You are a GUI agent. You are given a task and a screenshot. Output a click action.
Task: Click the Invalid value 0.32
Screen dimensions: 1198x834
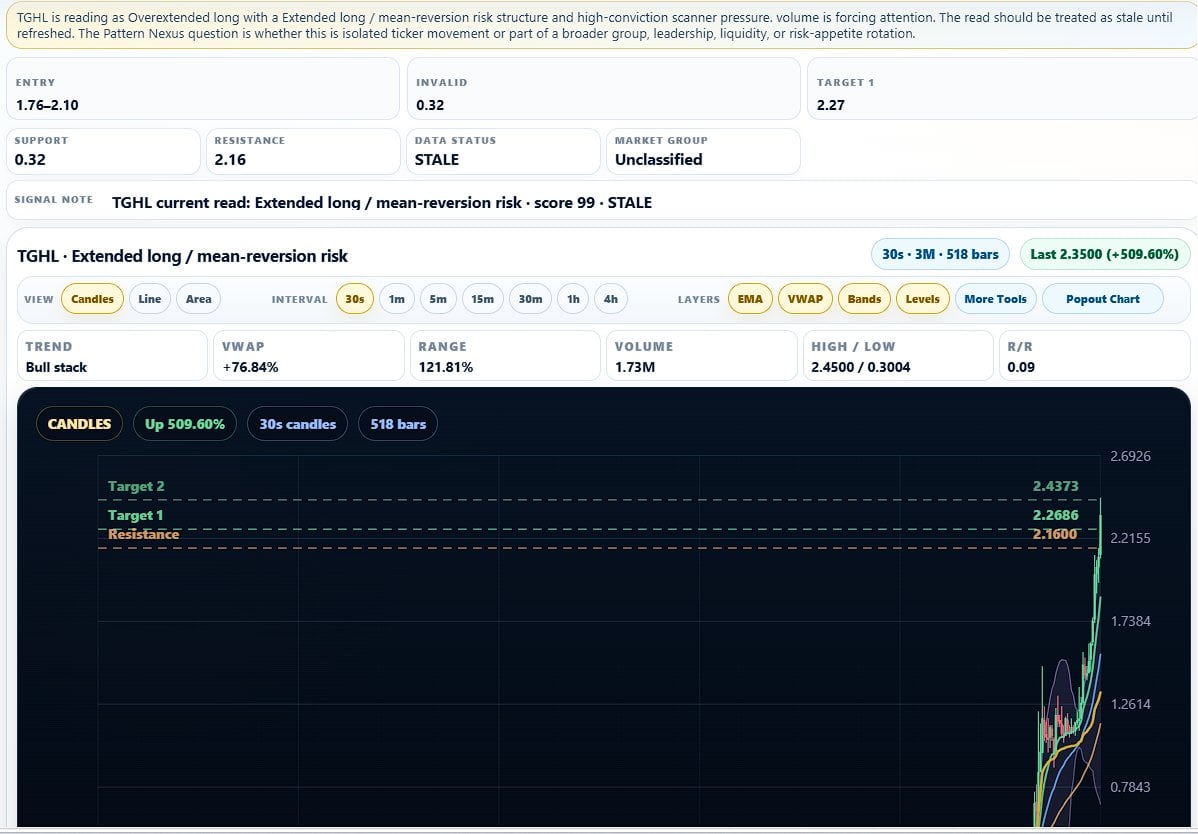point(430,105)
